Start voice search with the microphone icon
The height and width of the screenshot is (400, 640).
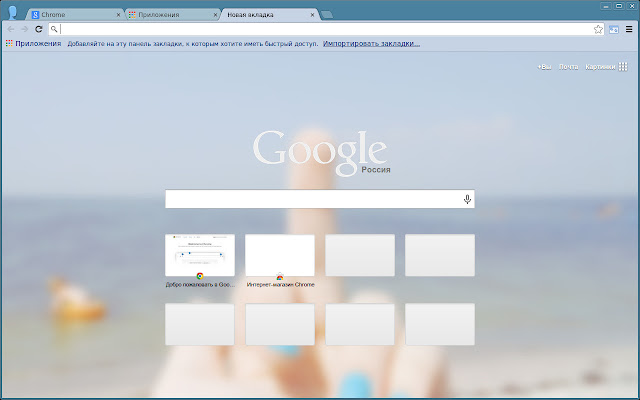coord(467,199)
